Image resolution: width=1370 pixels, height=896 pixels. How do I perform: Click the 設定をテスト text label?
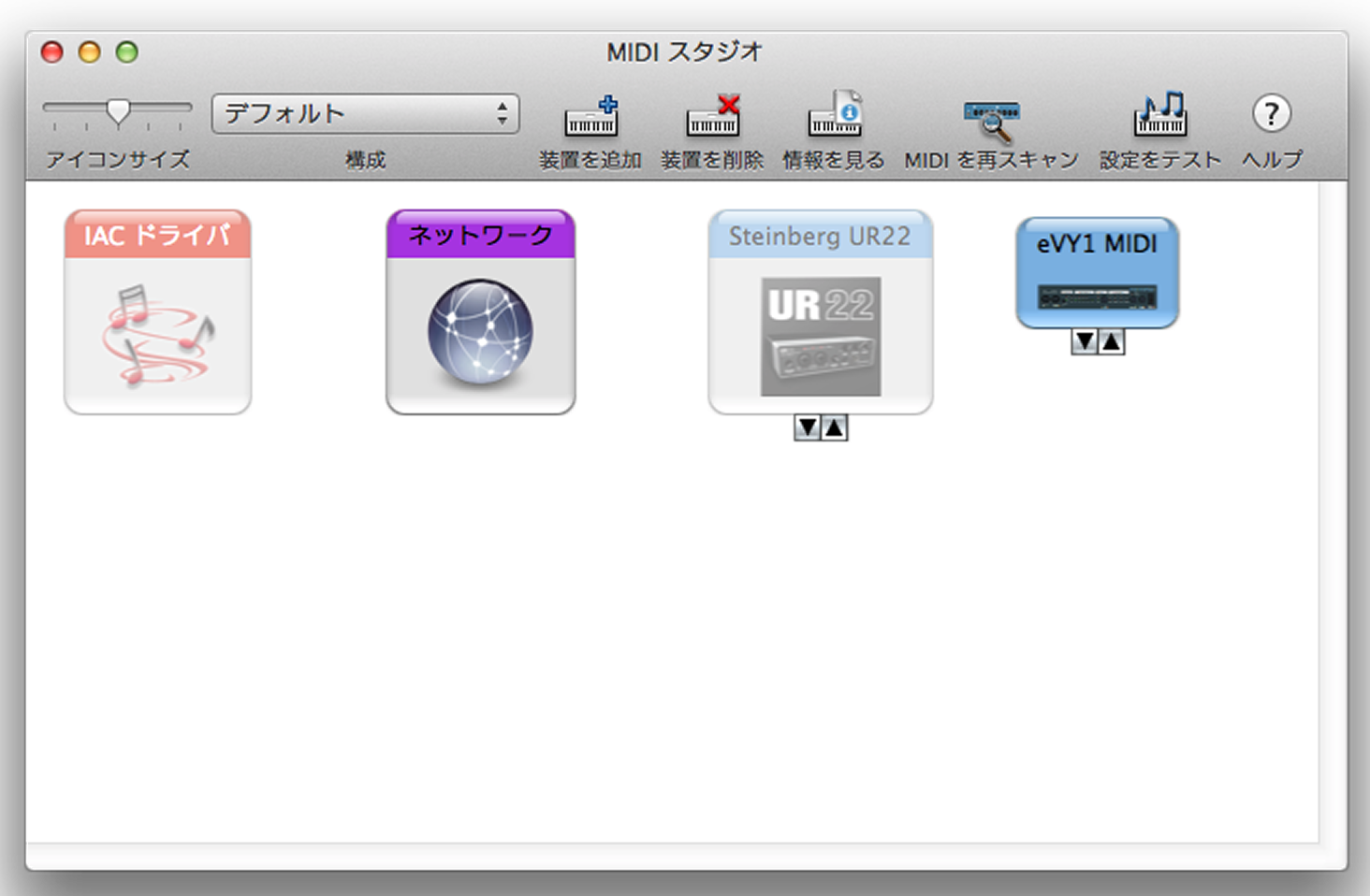(1160, 160)
